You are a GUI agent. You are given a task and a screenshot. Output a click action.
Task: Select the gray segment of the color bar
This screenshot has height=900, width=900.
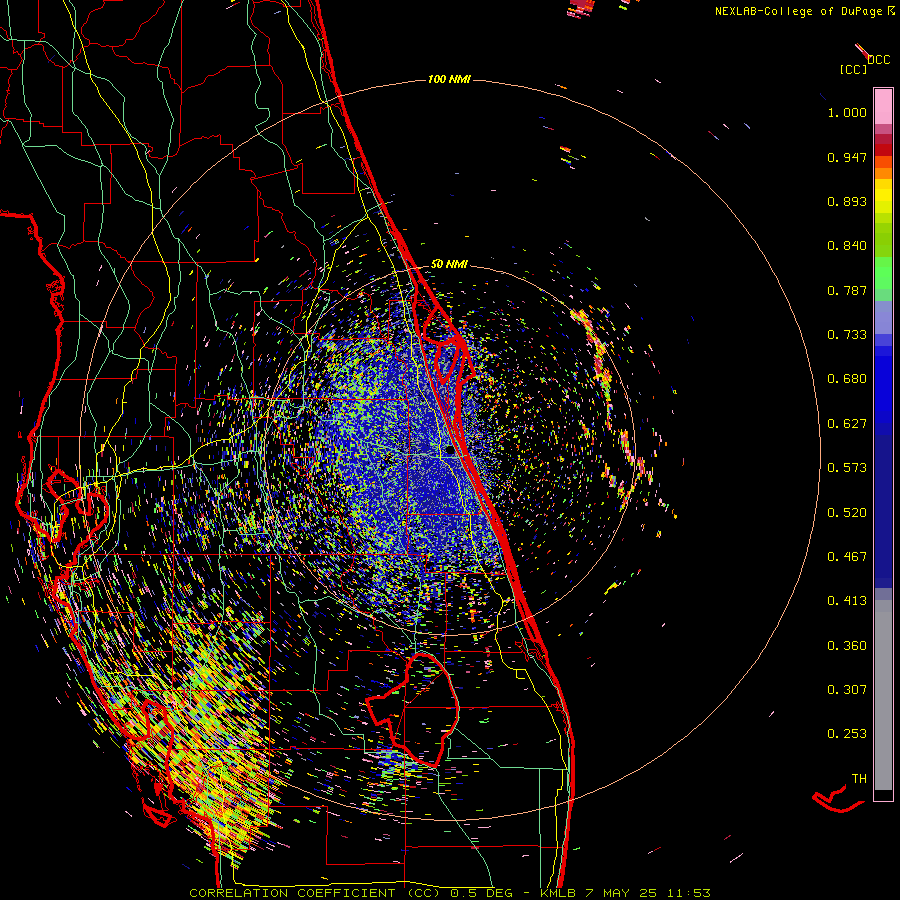coord(883,695)
